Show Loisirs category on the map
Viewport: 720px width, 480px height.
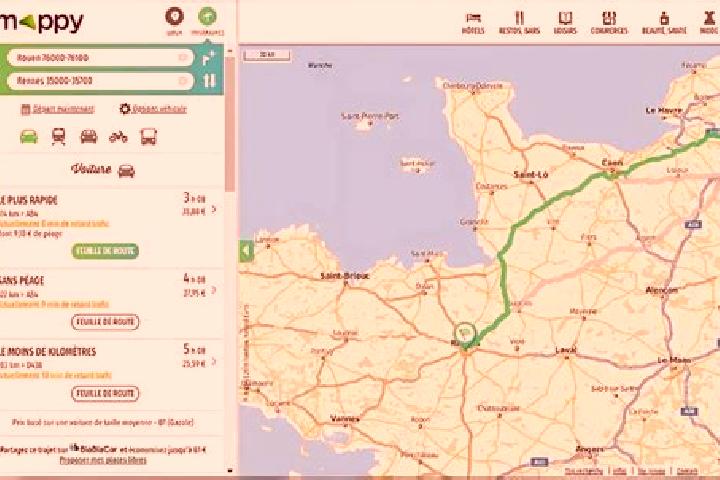pyautogui.click(x=565, y=23)
